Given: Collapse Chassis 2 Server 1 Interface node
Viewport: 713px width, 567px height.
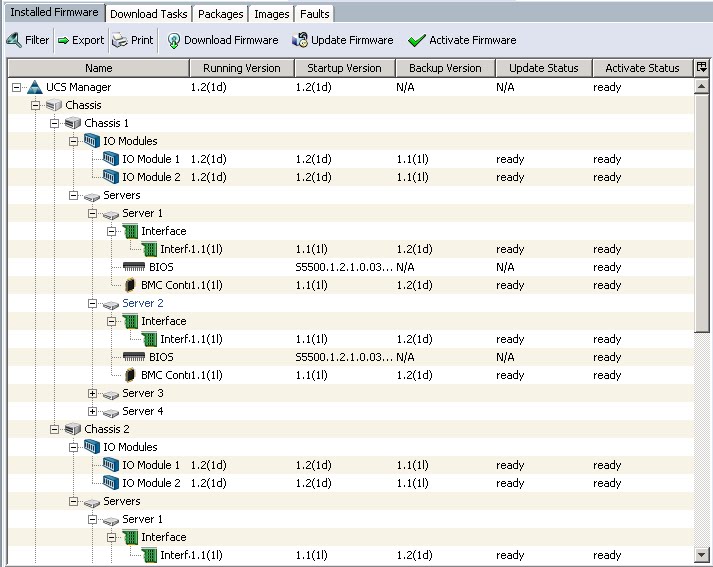Looking at the screenshot, I should 111,537.
